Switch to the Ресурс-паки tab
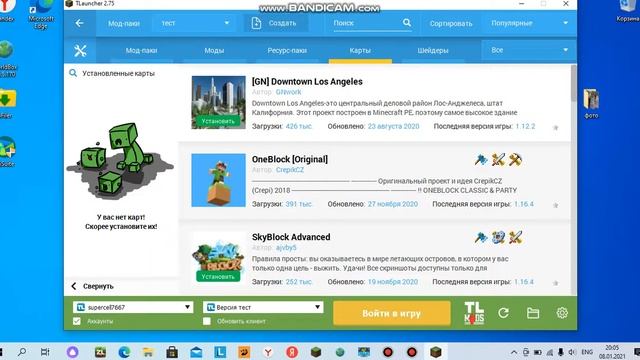Image resolution: width=640 pixels, height=360 pixels. coord(287,51)
